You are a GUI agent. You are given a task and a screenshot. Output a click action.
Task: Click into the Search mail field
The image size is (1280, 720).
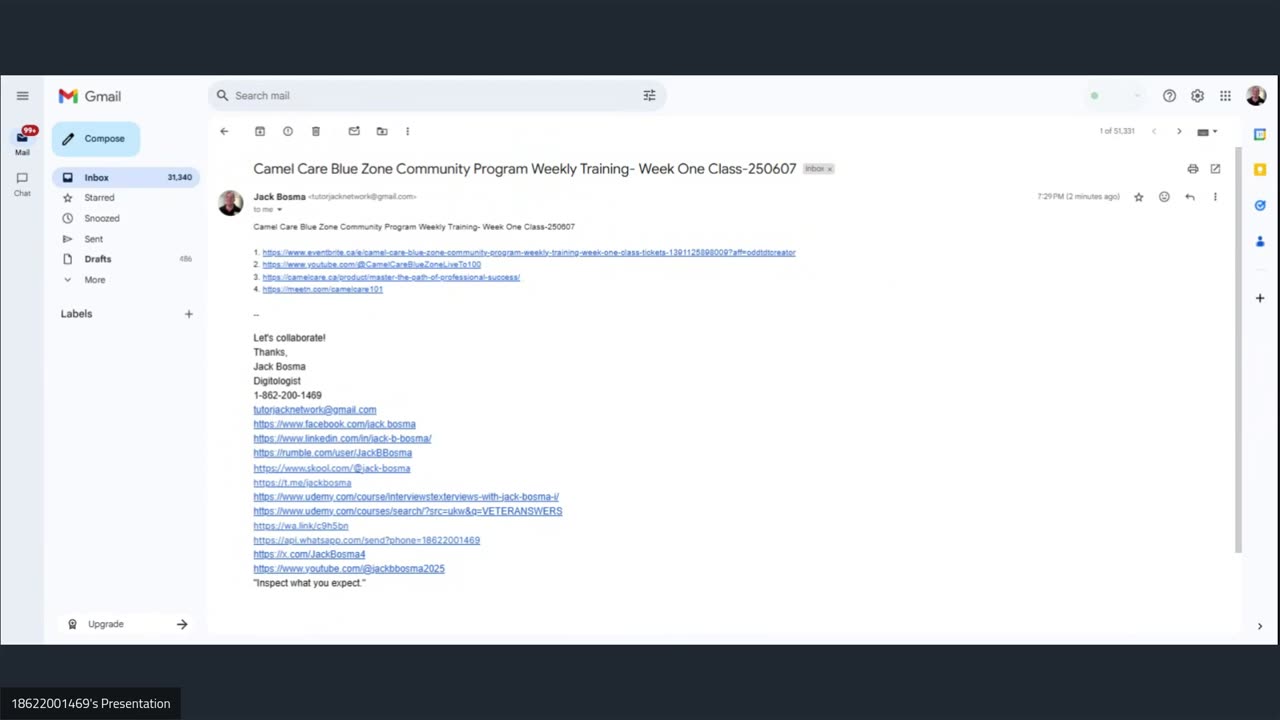(435, 96)
